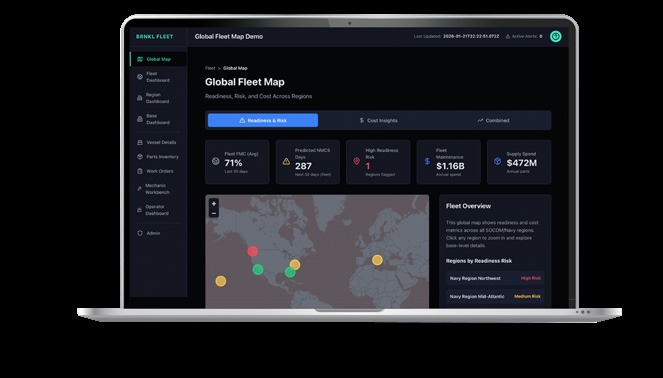The width and height of the screenshot is (663, 378).
Task: Click the Last Updated timestamp
Action: (x=471, y=37)
